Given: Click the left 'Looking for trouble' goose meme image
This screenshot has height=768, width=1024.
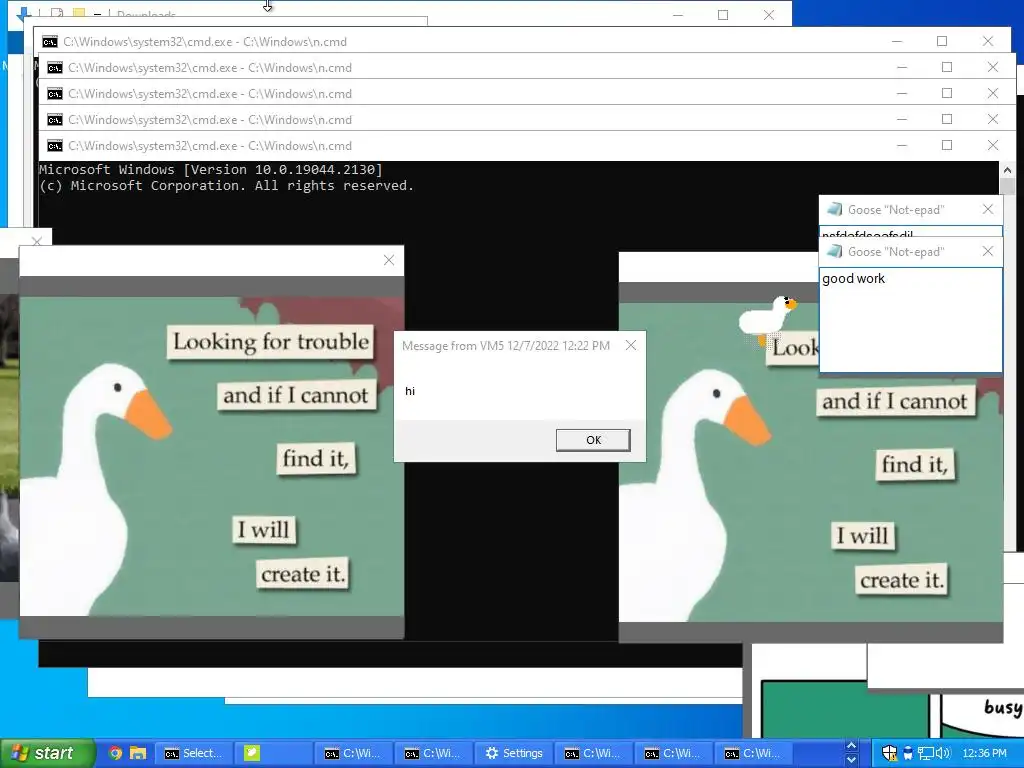Looking at the screenshot, I should click(212, 456).
